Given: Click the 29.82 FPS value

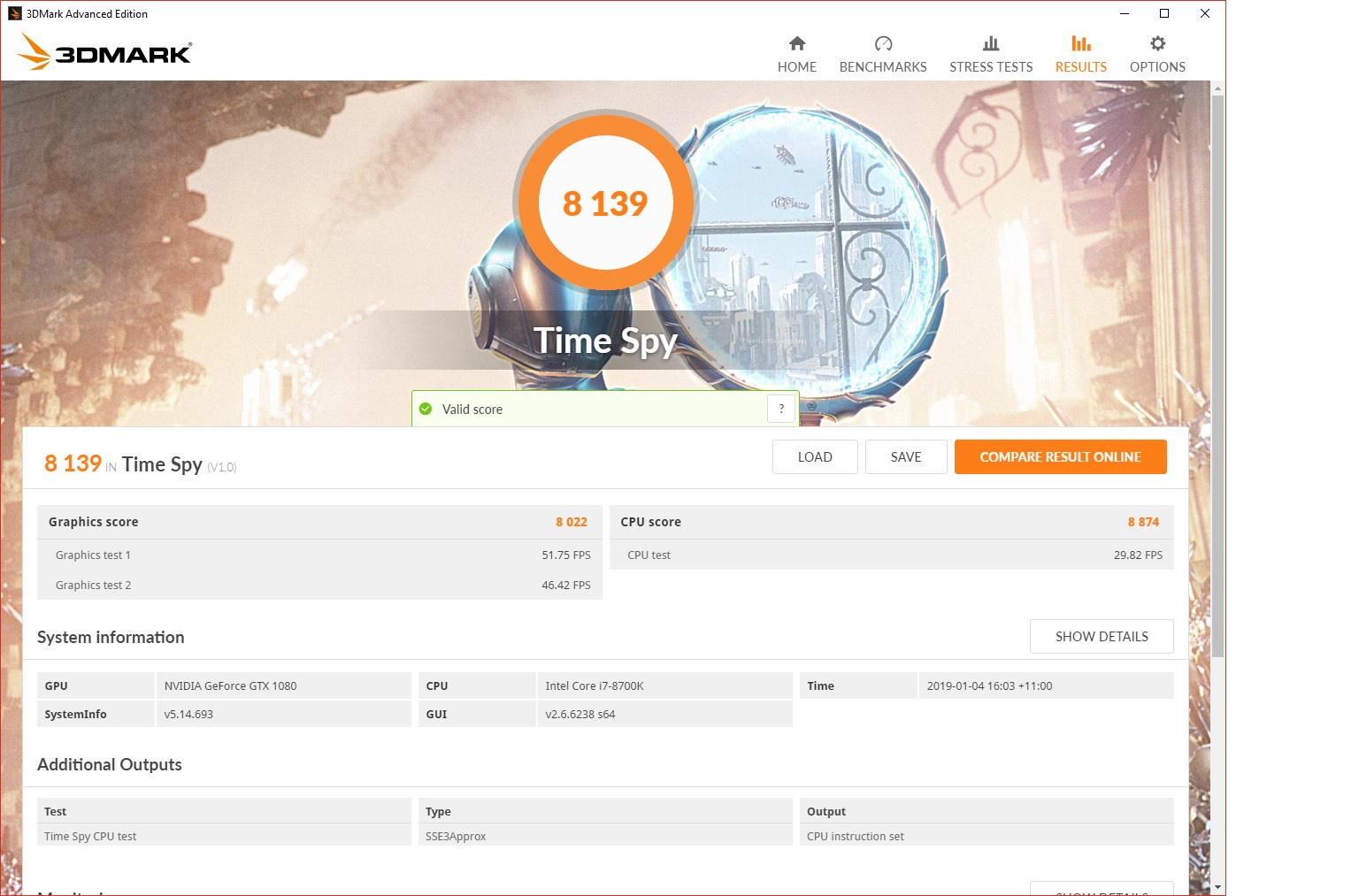Looking at the screenshot, I should 1138,555.
